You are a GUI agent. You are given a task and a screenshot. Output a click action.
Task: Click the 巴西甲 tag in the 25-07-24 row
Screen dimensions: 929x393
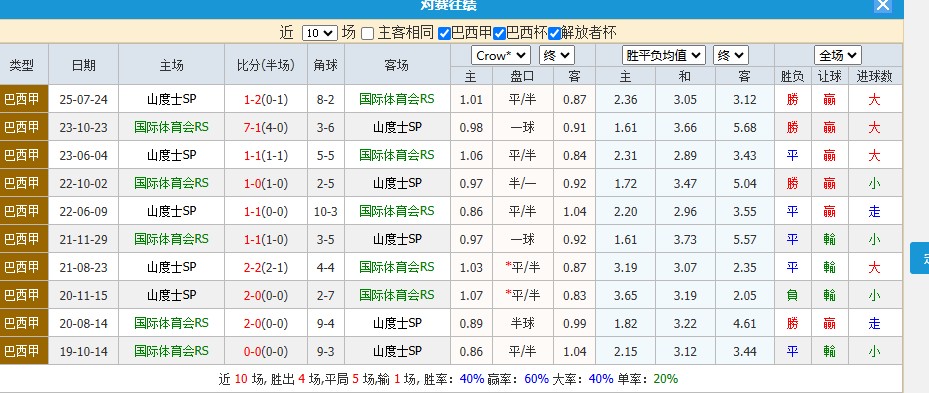click(23, 99)
